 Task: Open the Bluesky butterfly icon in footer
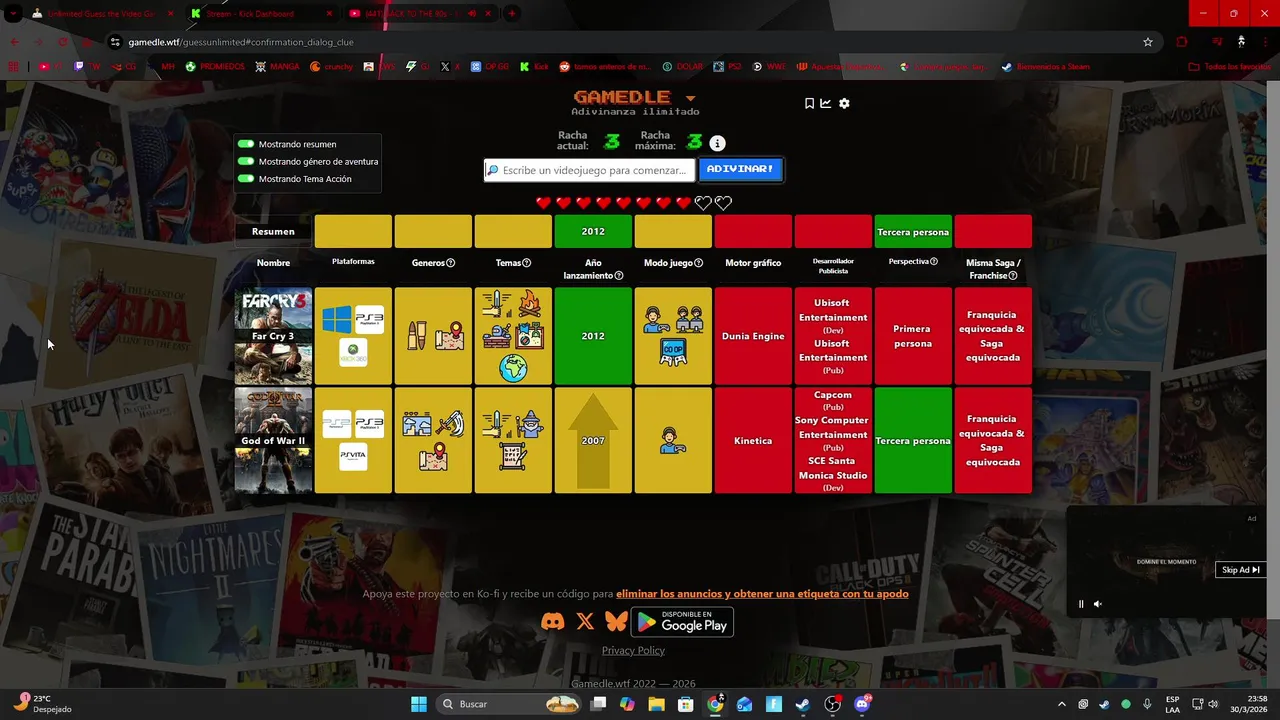click(x=616, y=621)
